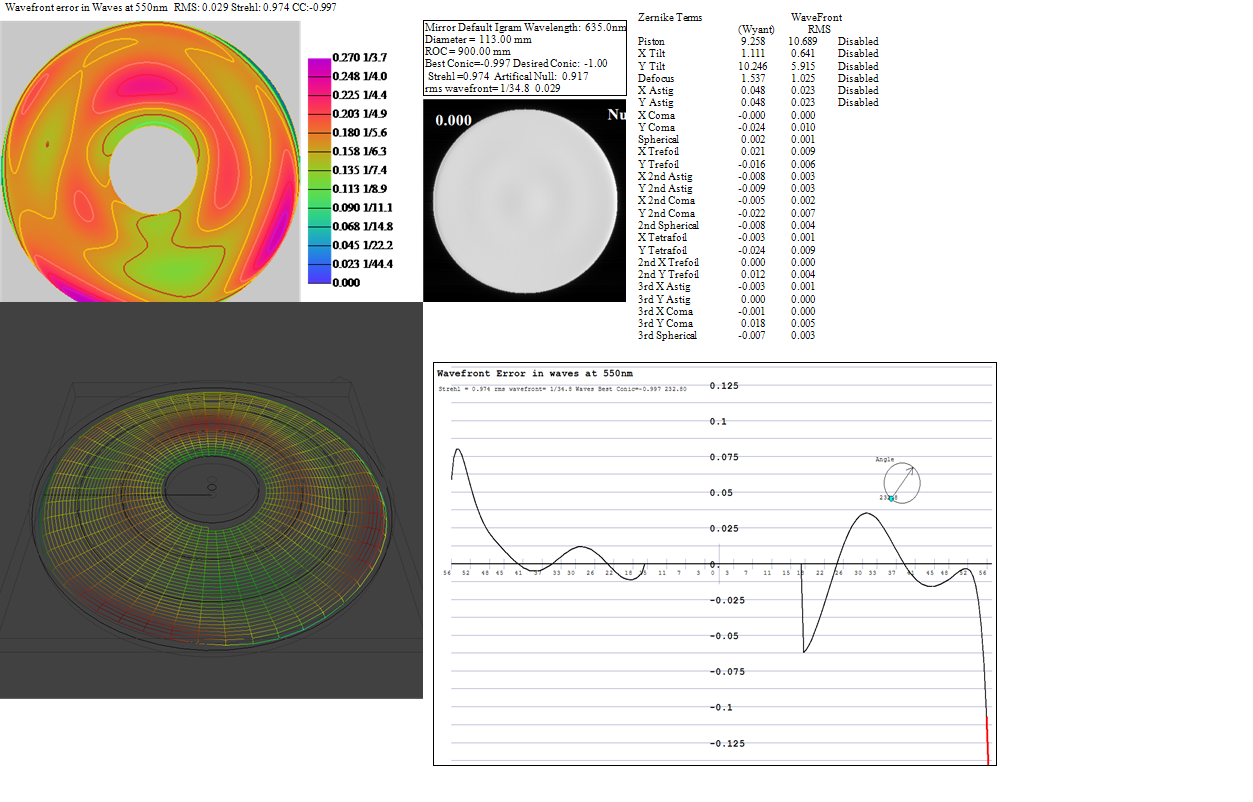
Task: Click the "3rd Y Coma" Zernike term
Action: 665,323
